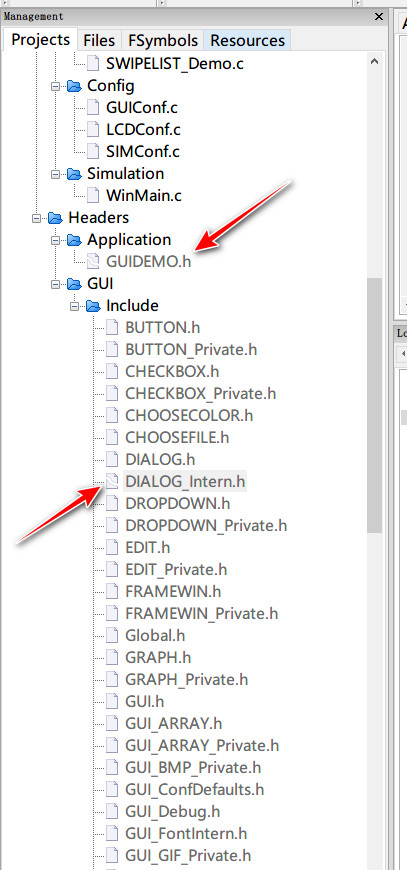Click the Include folder icon
Screen dimensions: 407x870
coord(93,306)
